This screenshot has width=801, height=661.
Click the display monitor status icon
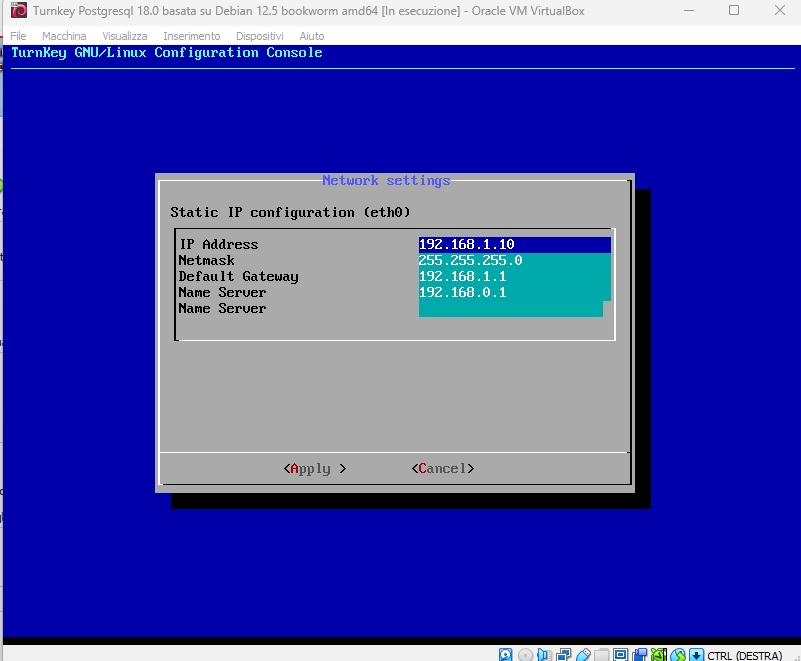pyautogui.click(x=620, y=655)
